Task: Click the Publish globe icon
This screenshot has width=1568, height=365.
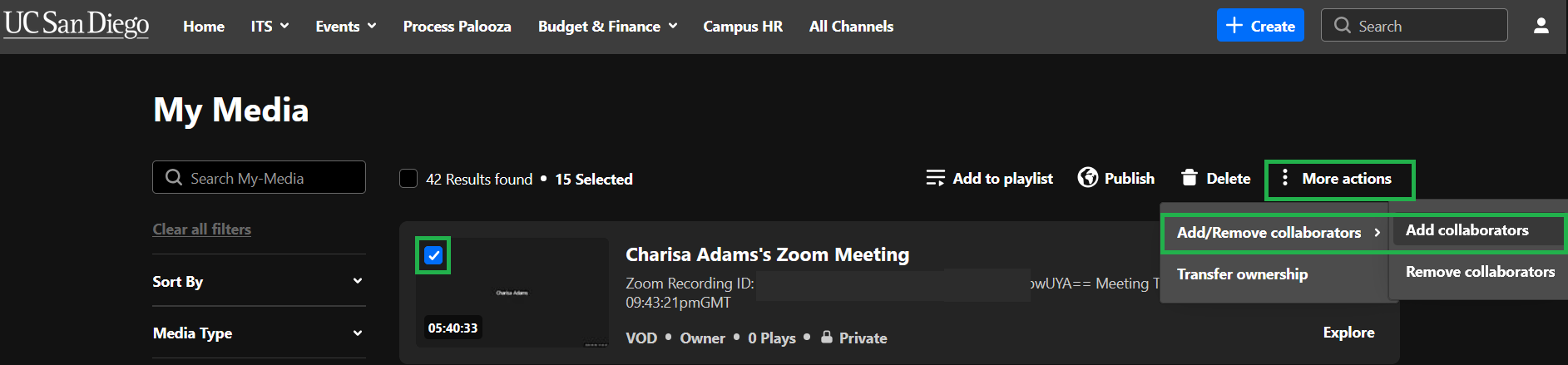Action: [1087, 177]
